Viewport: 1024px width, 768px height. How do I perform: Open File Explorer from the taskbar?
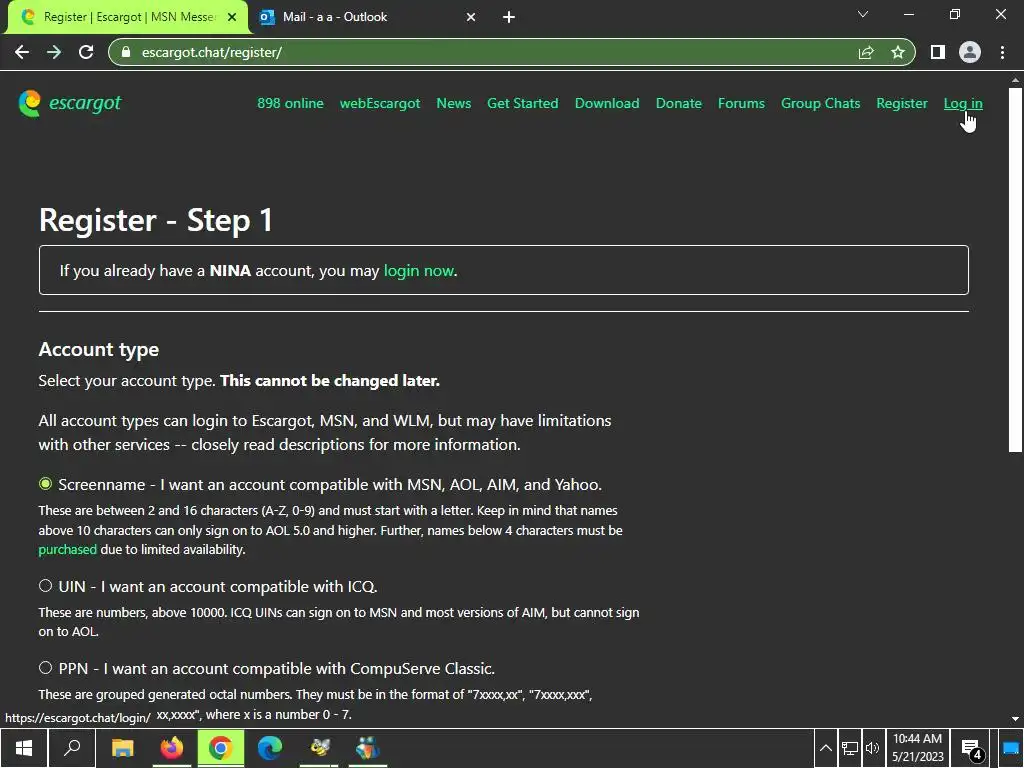click(x=122, y=748)
